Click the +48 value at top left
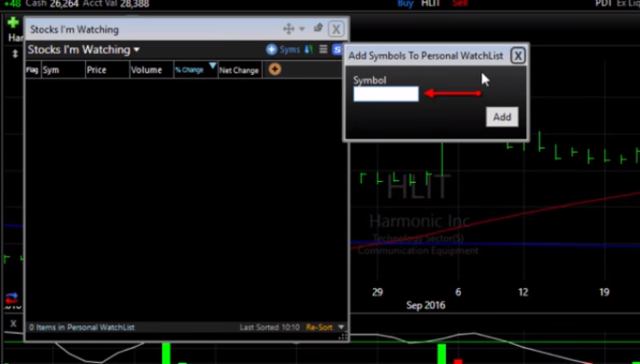 [12, 4]
